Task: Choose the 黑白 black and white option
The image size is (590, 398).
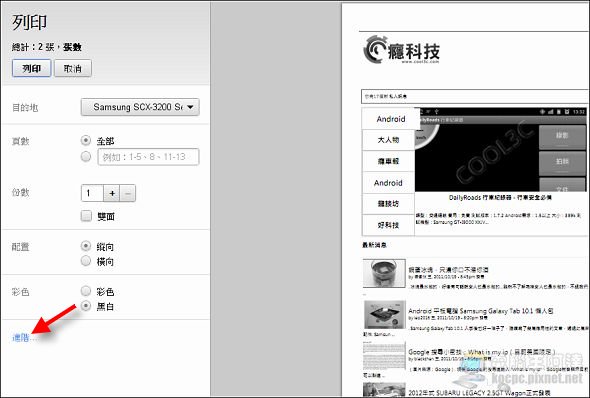Action: (86, 306)
